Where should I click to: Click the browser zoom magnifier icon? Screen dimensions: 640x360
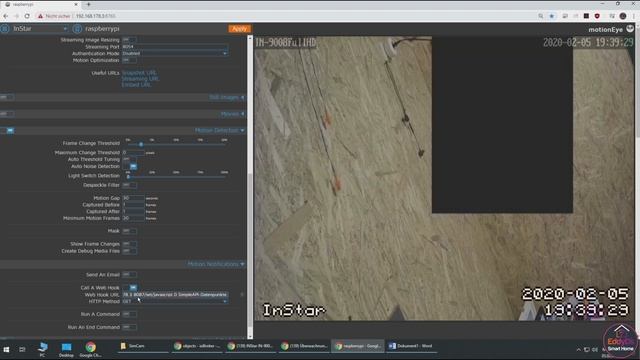pos(540,16)
